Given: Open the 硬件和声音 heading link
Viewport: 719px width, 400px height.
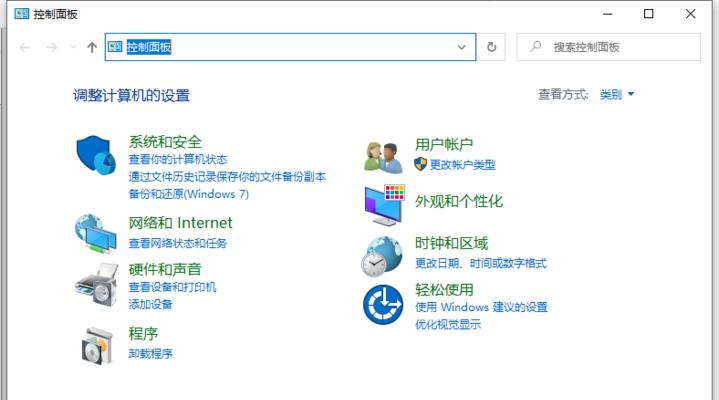Looking at the screenshot, I should tap(165, 269).
